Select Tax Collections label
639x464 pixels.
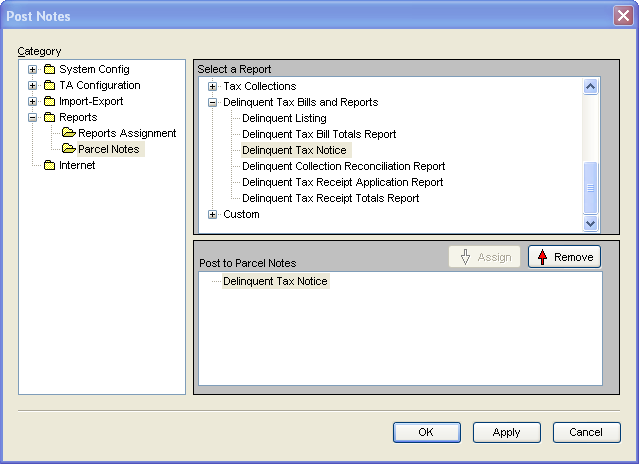pos(260,86)
